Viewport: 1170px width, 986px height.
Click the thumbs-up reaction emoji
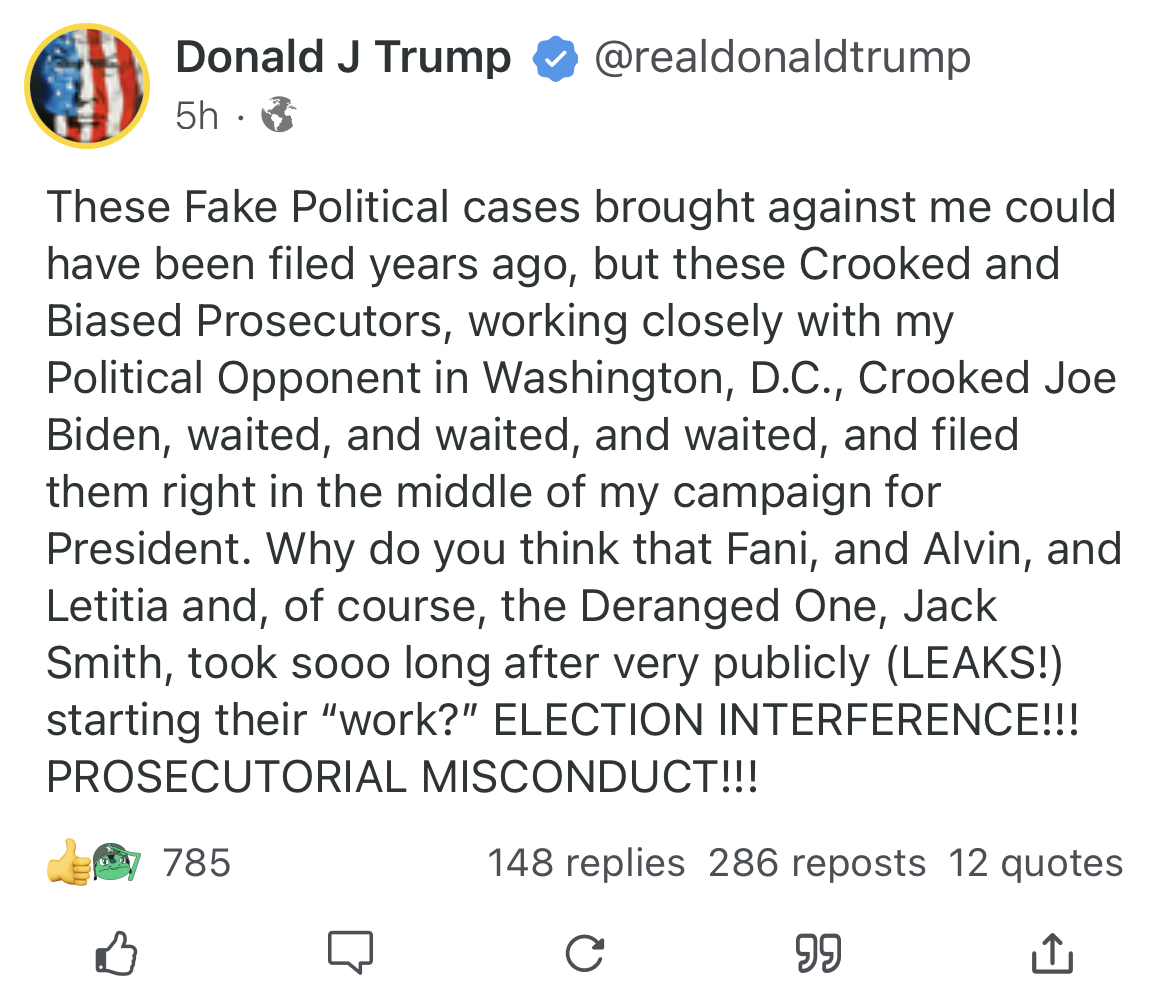[68, 862]
